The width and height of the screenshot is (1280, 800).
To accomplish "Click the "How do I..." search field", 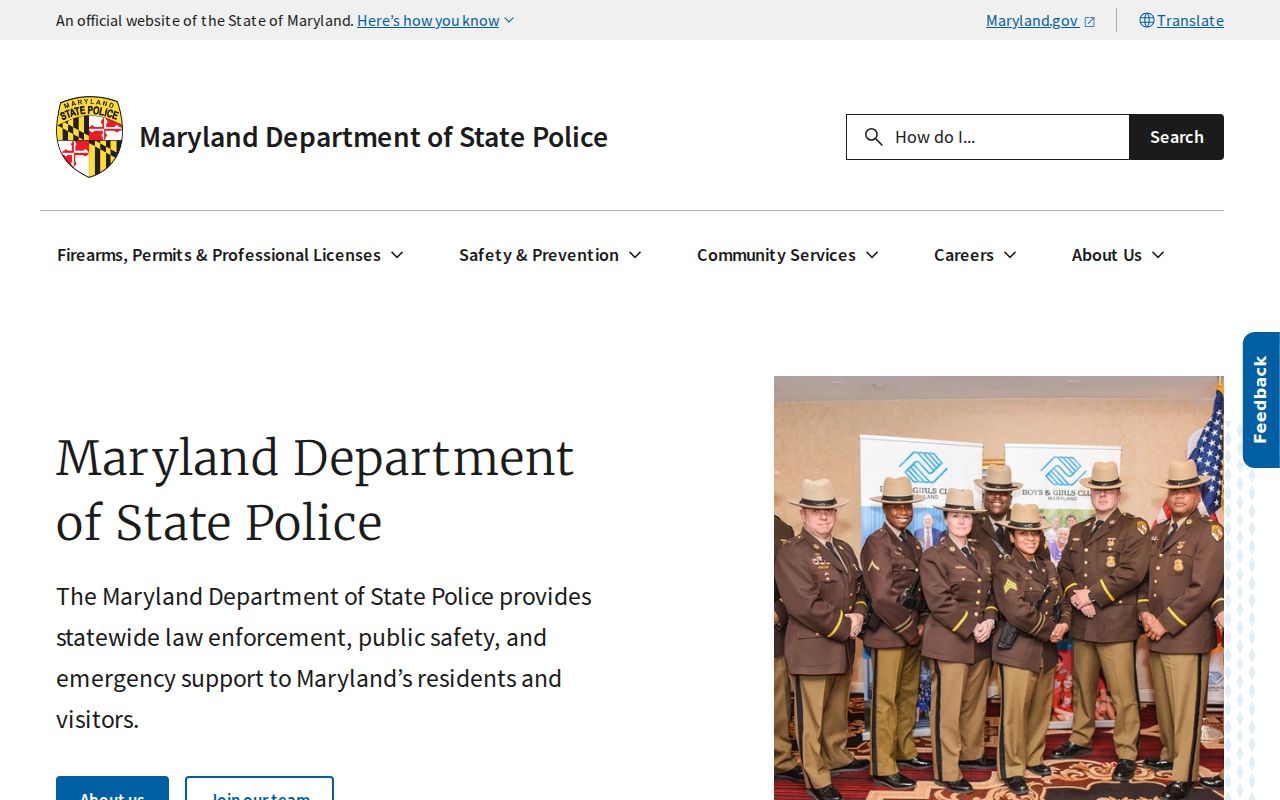I will [x=988, y=137].
